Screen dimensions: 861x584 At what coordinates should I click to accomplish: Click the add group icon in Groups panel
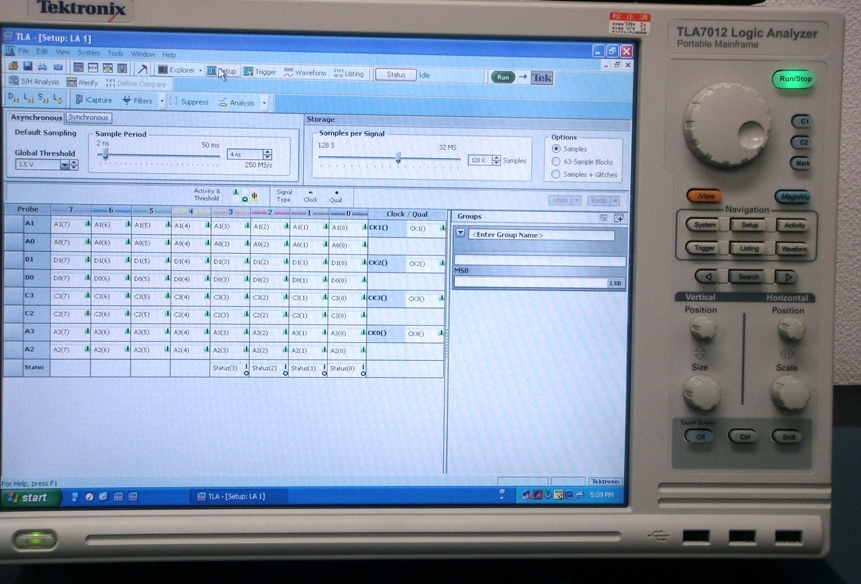click(x=618, y=218)
